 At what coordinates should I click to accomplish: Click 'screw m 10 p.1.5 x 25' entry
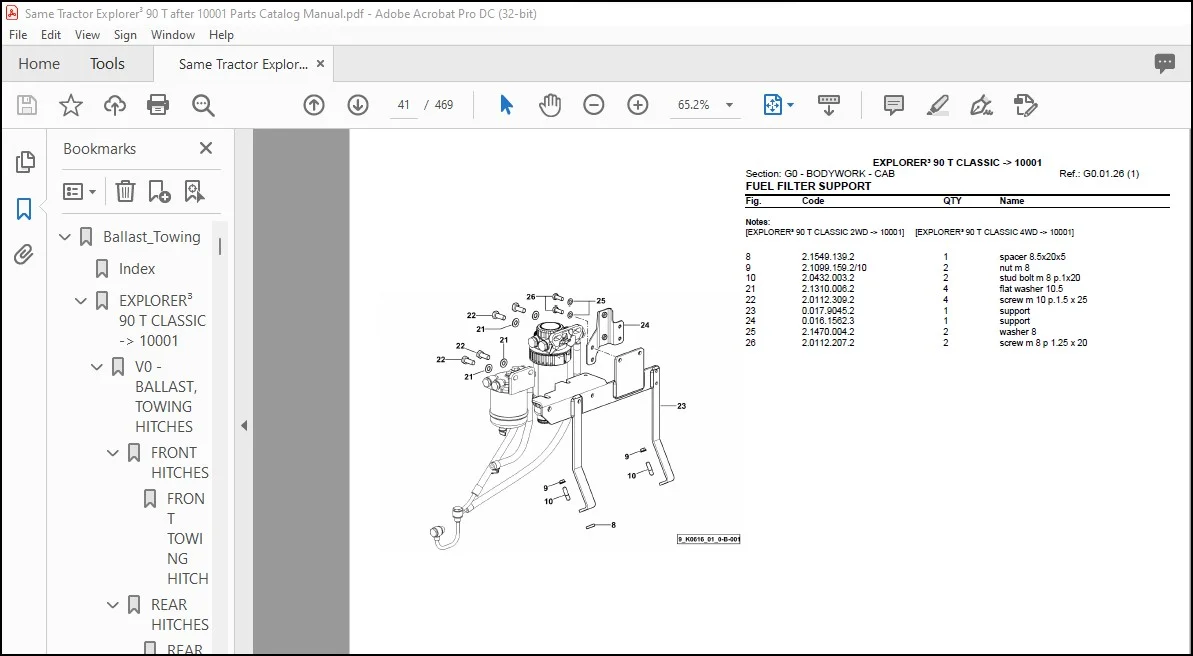coord(1043,300)
